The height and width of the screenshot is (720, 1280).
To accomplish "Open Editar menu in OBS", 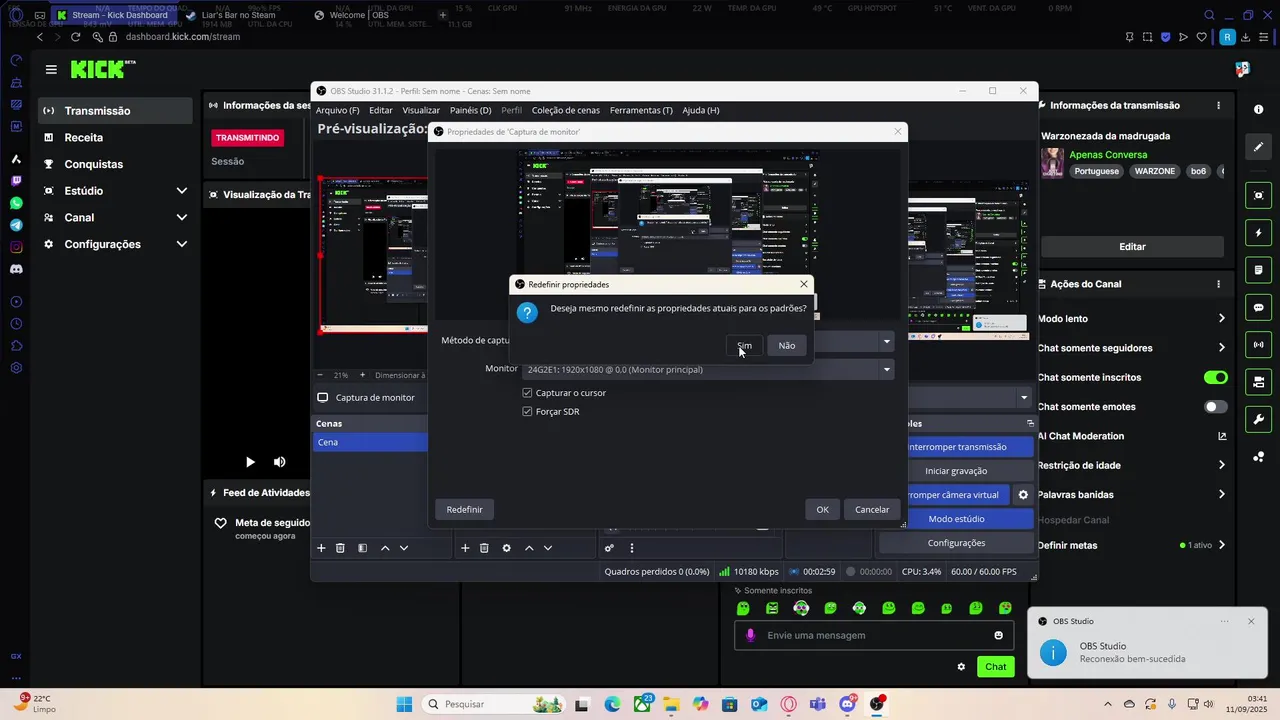I will pos(381,110).
